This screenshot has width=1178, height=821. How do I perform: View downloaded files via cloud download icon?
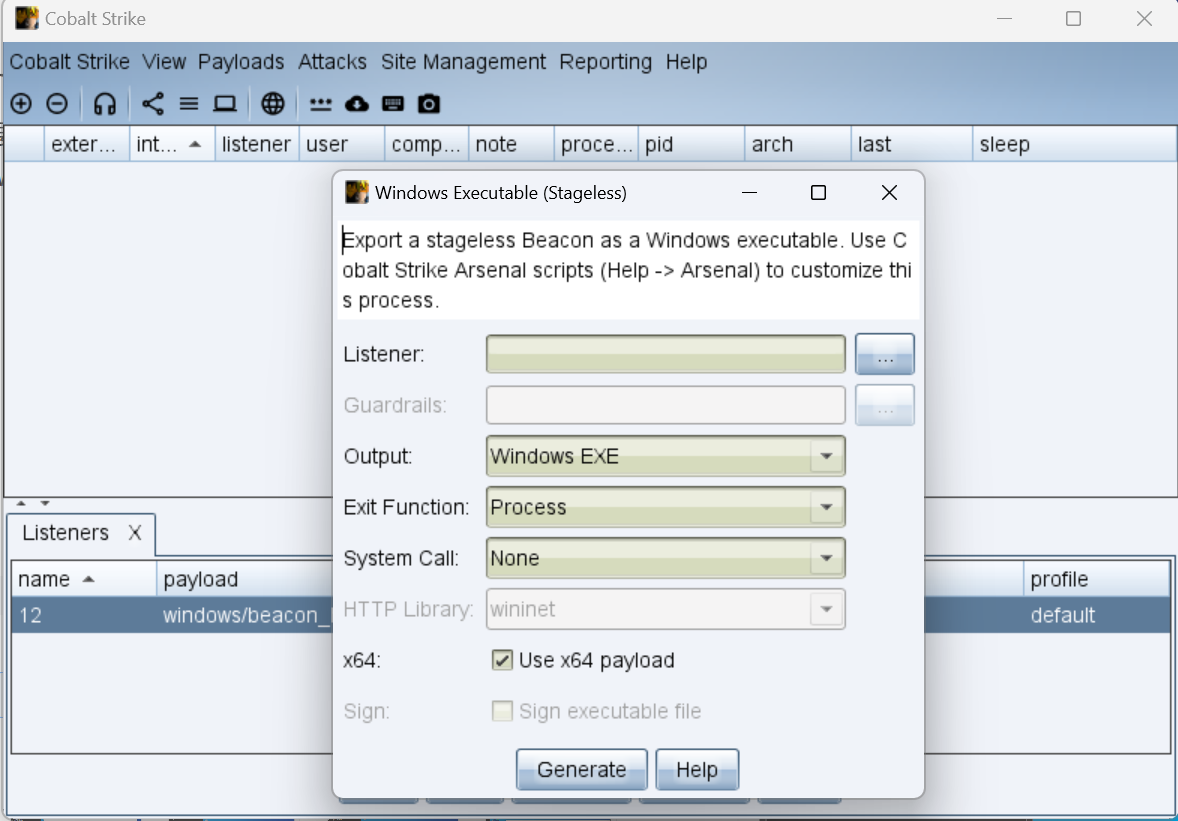[x=357, y=104]
